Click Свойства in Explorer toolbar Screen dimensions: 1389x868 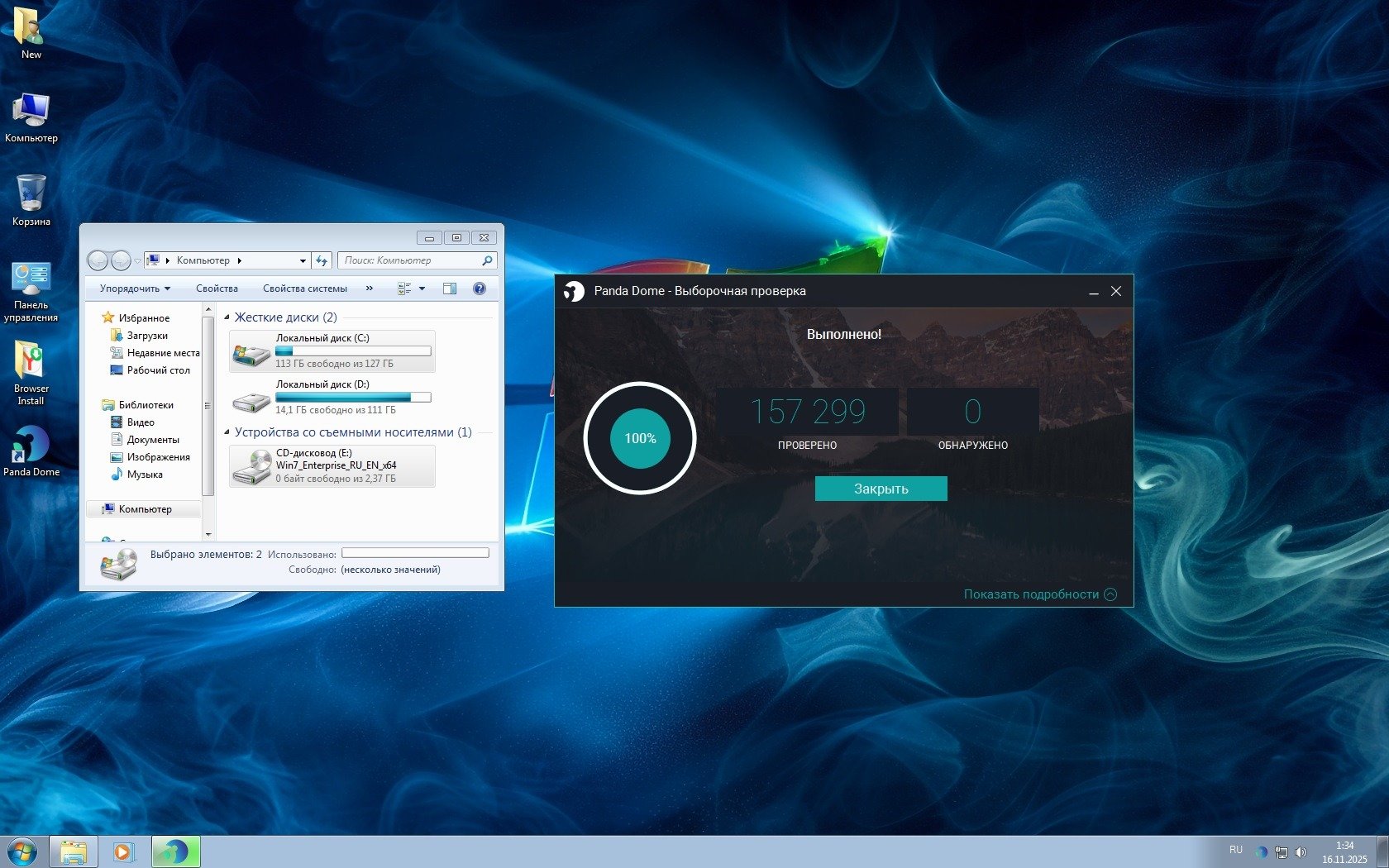pos(217,289)
